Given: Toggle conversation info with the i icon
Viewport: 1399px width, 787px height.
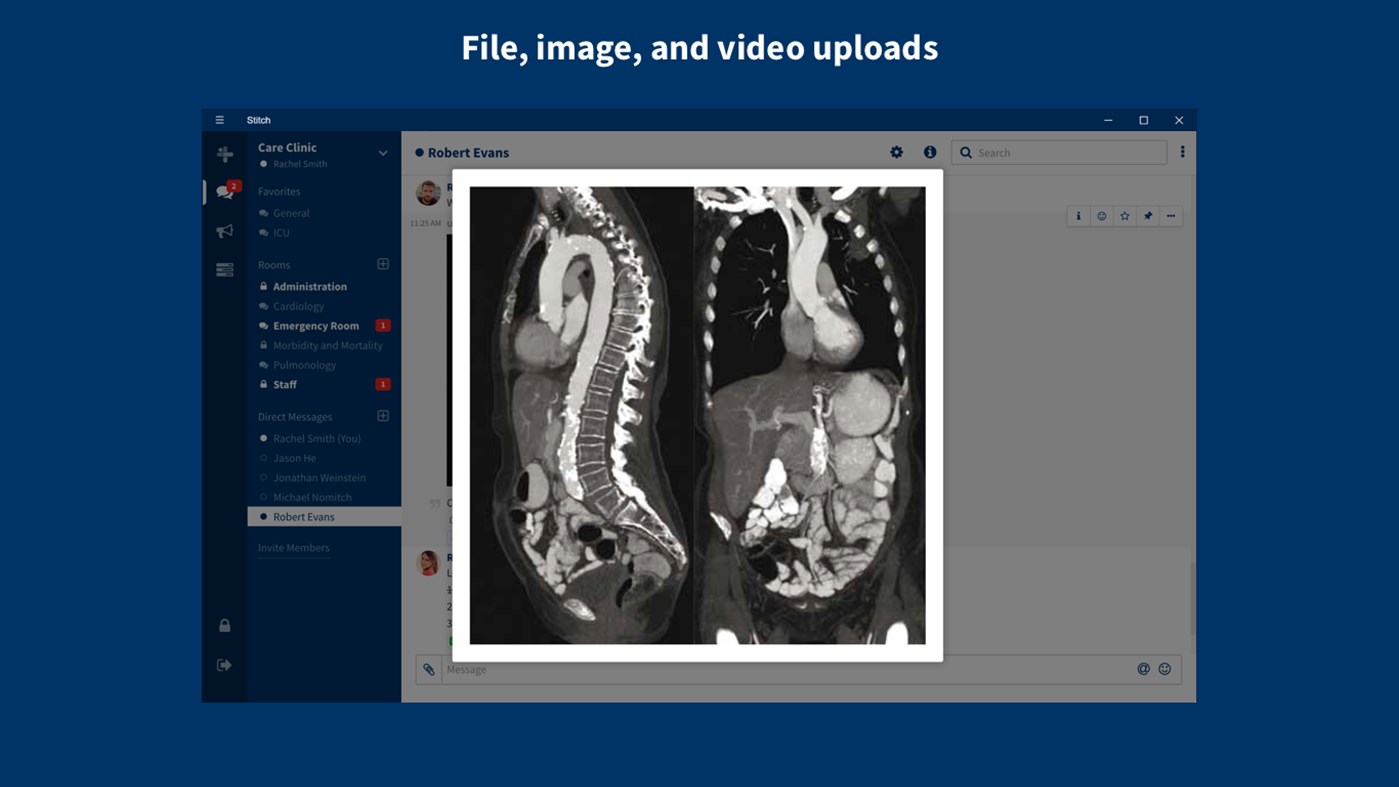Looking at the screenshot, I should coord(929,151).
